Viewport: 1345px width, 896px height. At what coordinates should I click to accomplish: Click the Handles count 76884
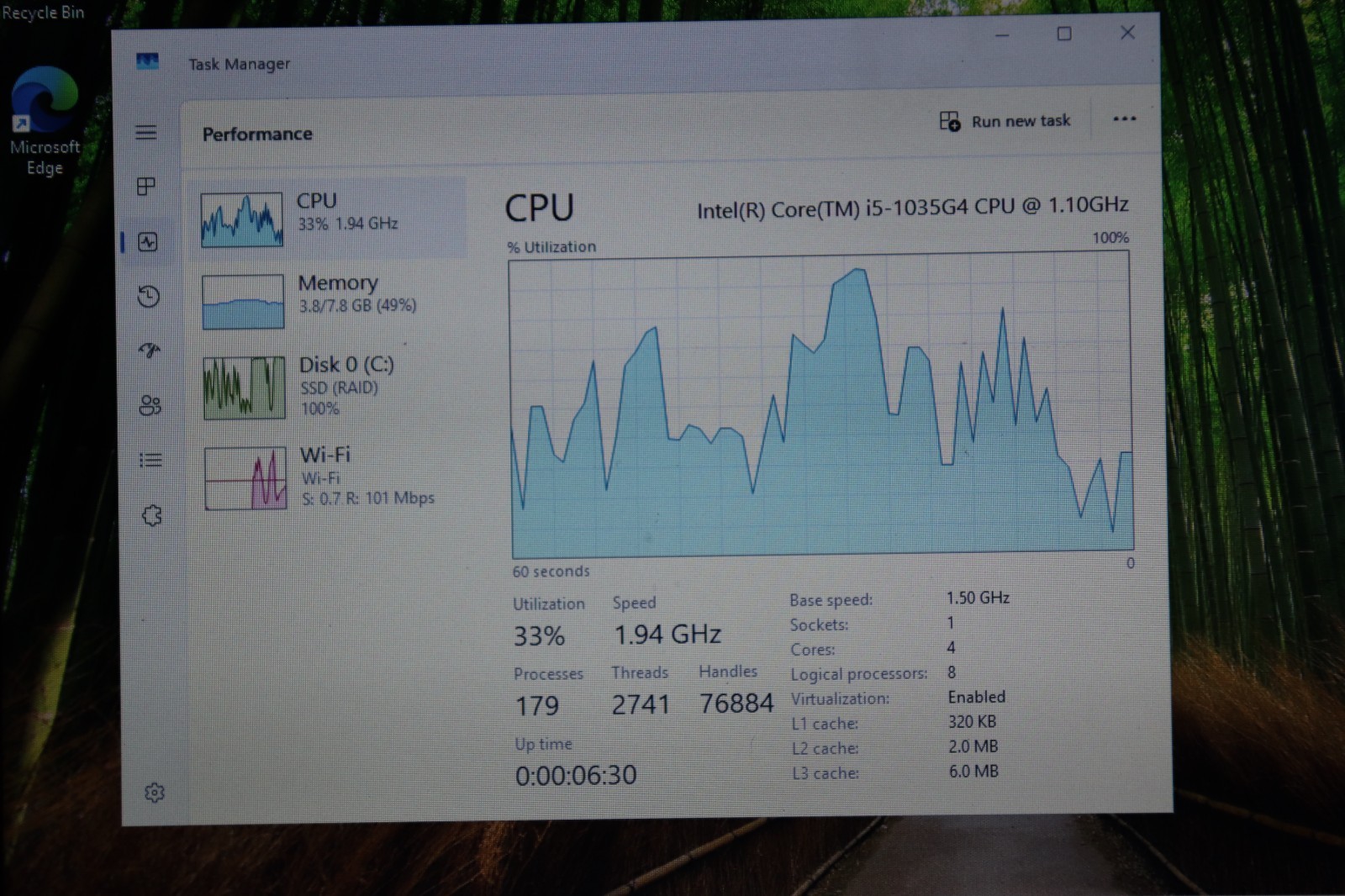tap(736, 703)
